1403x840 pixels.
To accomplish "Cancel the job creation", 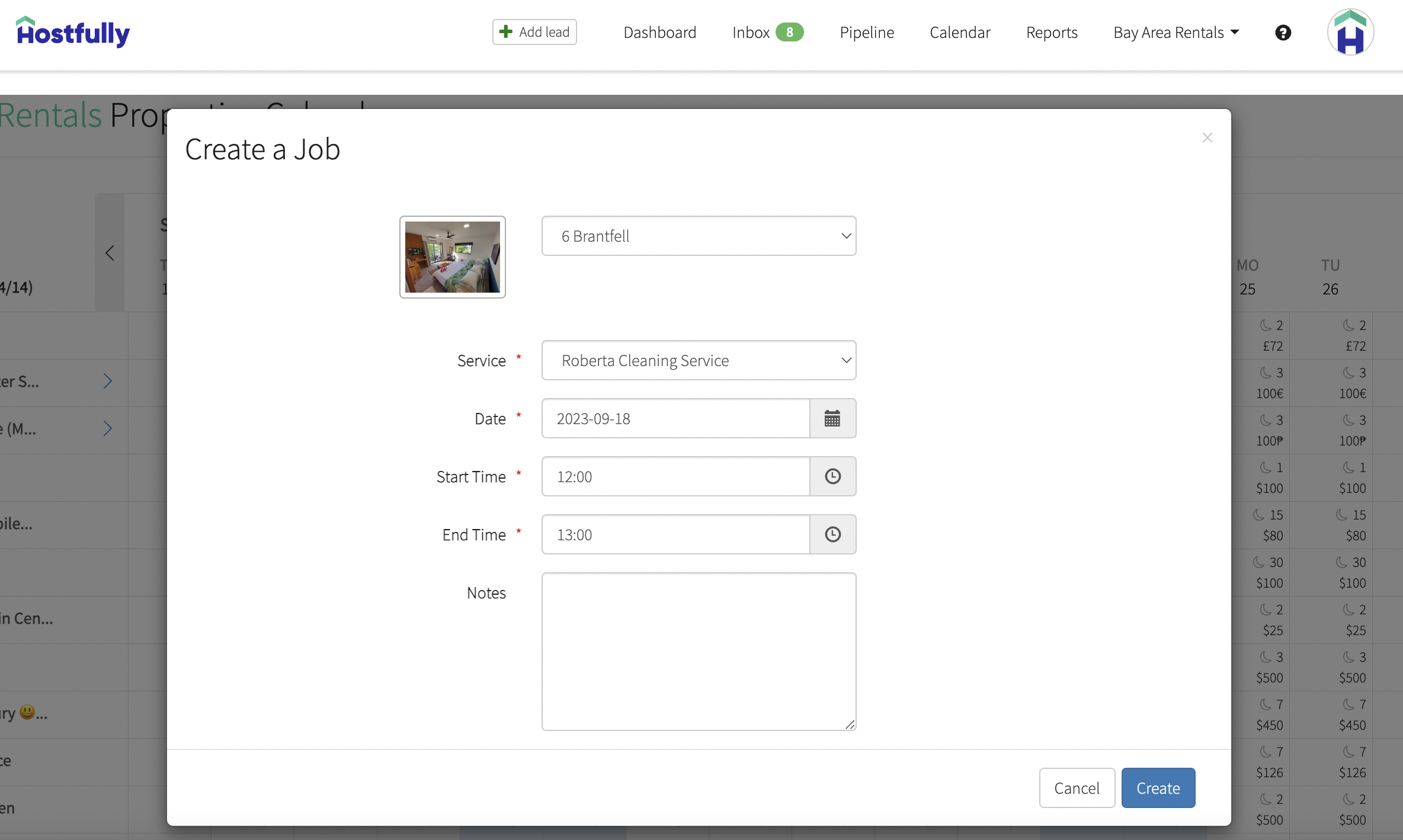I will pos(1077,788).
